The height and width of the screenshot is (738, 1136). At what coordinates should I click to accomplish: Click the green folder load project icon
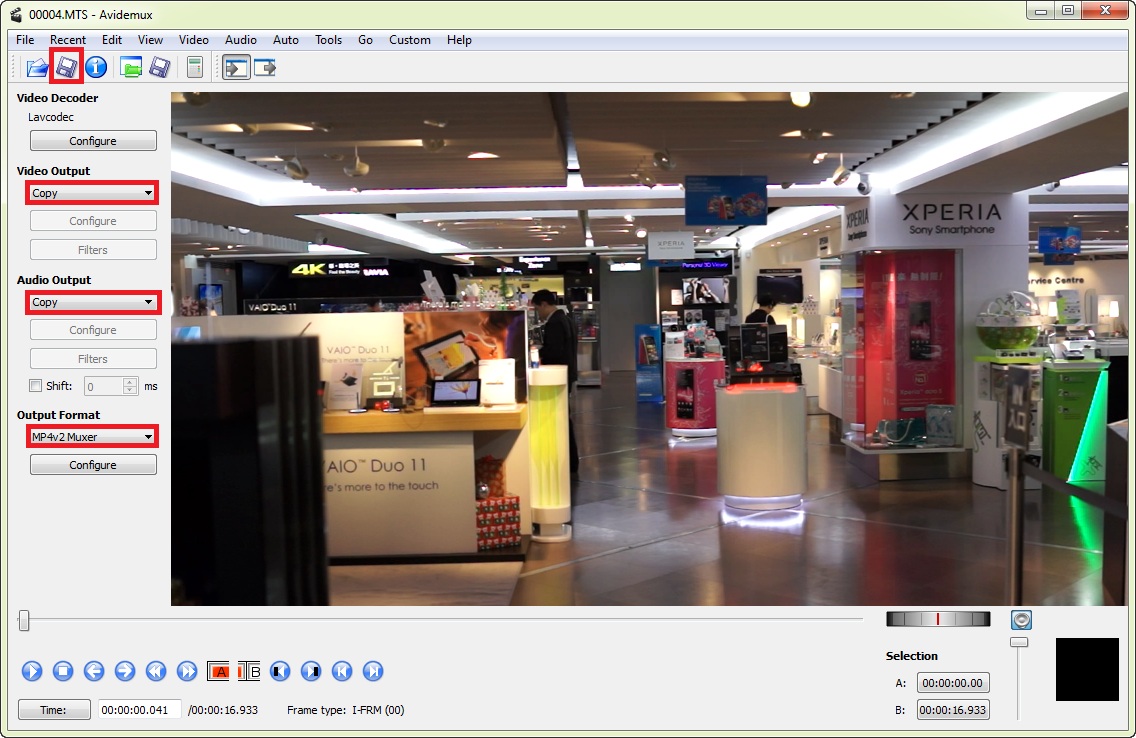click(x=130, y=68)
